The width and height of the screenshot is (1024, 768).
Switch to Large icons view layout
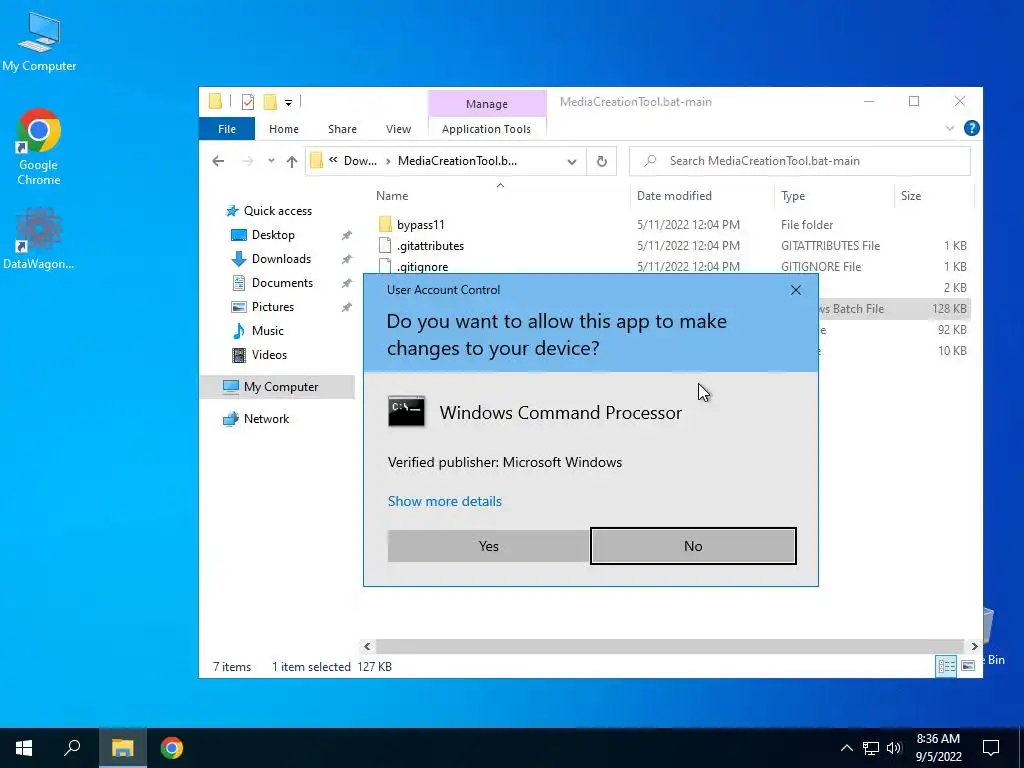pos(968,666)
